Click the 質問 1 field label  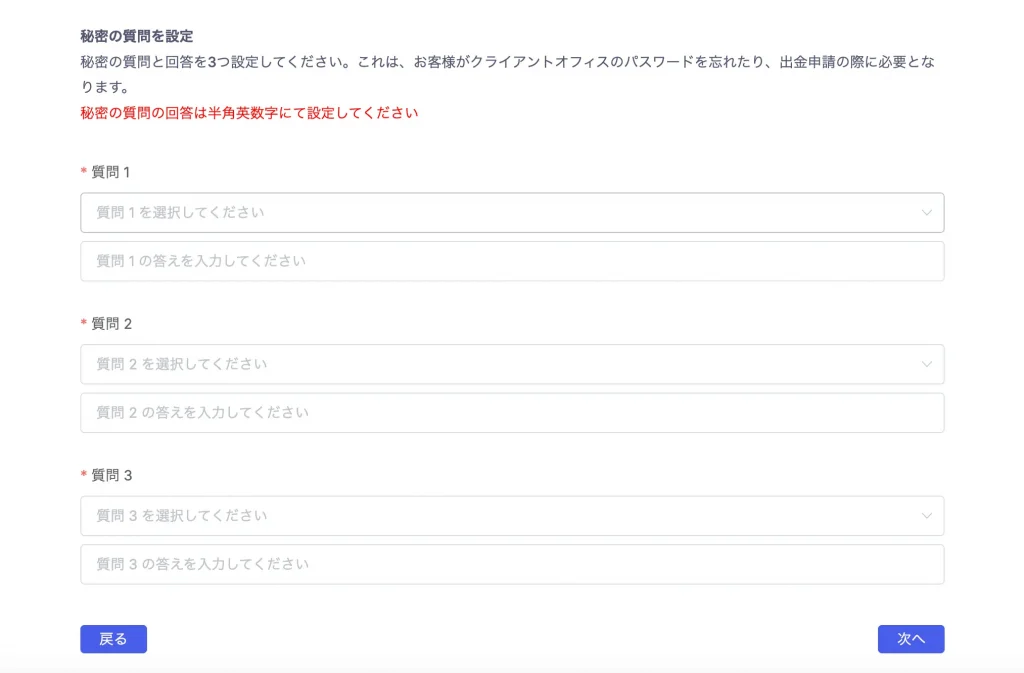110,172
